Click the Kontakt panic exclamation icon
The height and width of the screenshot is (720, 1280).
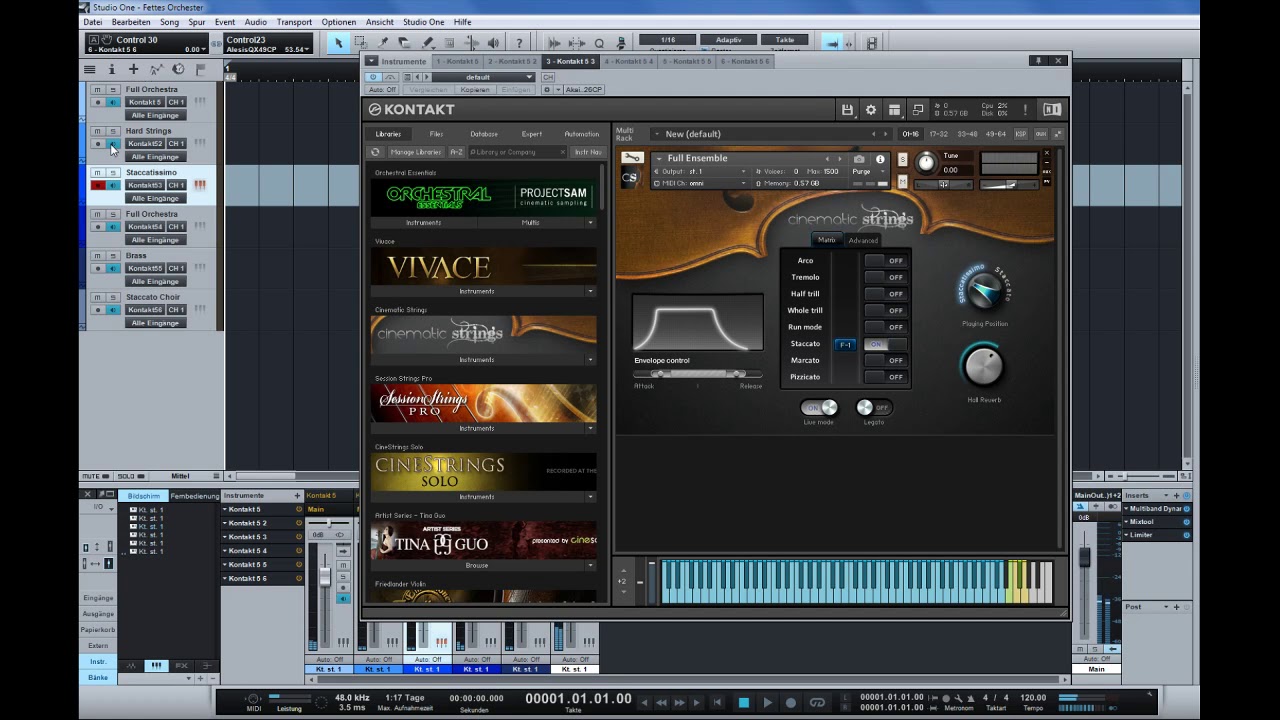(x=1025, y=110)
